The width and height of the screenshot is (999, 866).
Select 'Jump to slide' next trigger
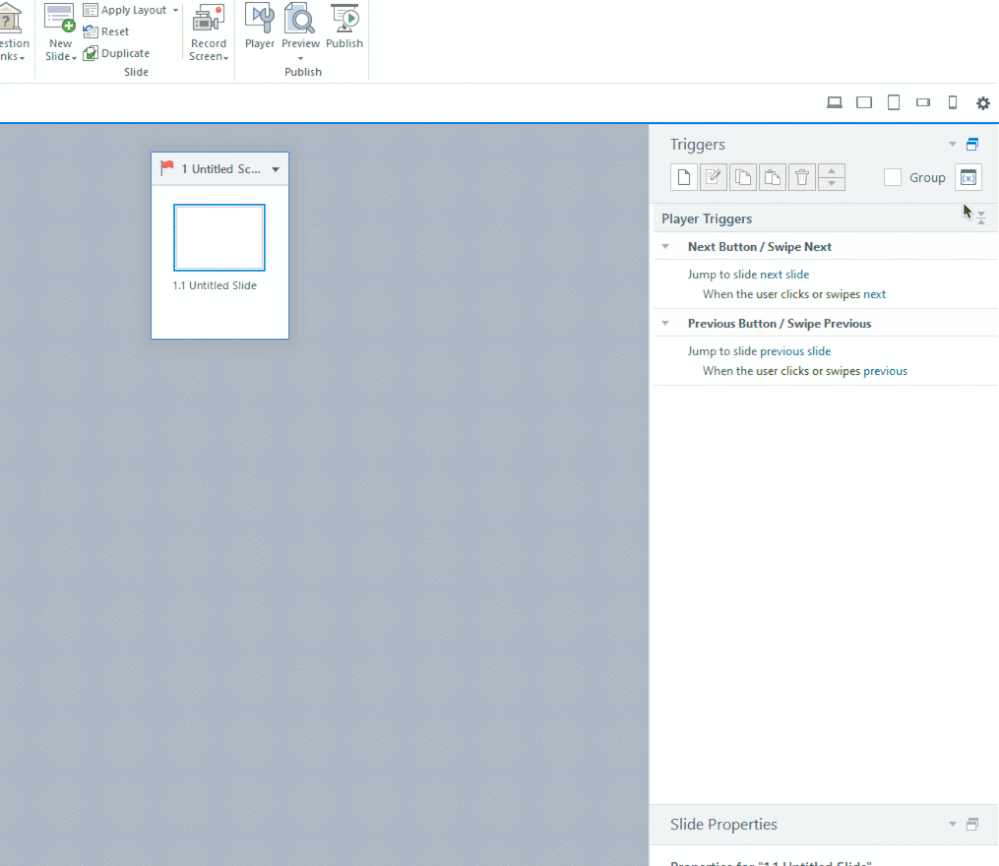coord(749,274)
